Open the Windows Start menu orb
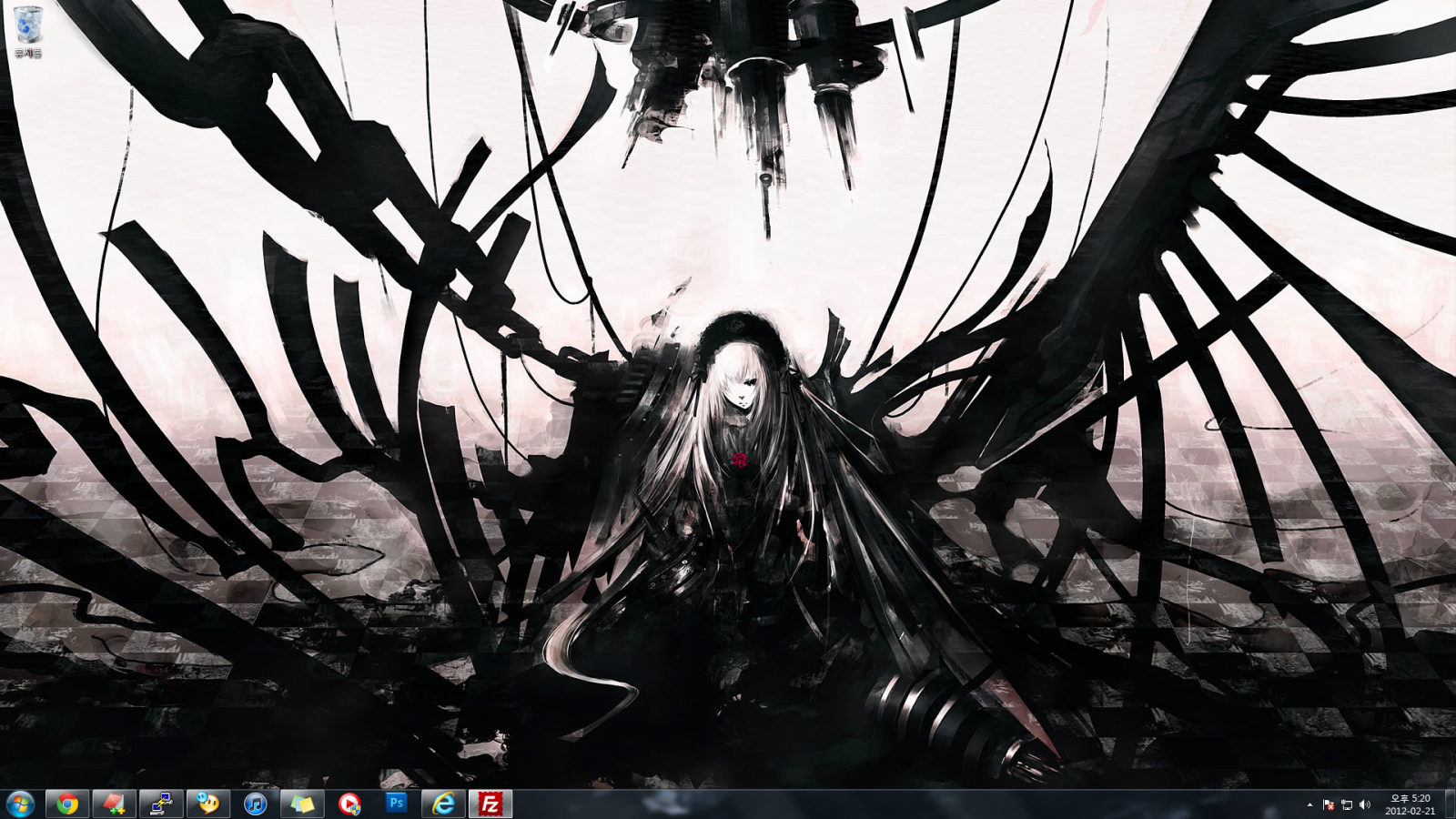Viewport: 1456px width, 819px height. tap(20, 804)
